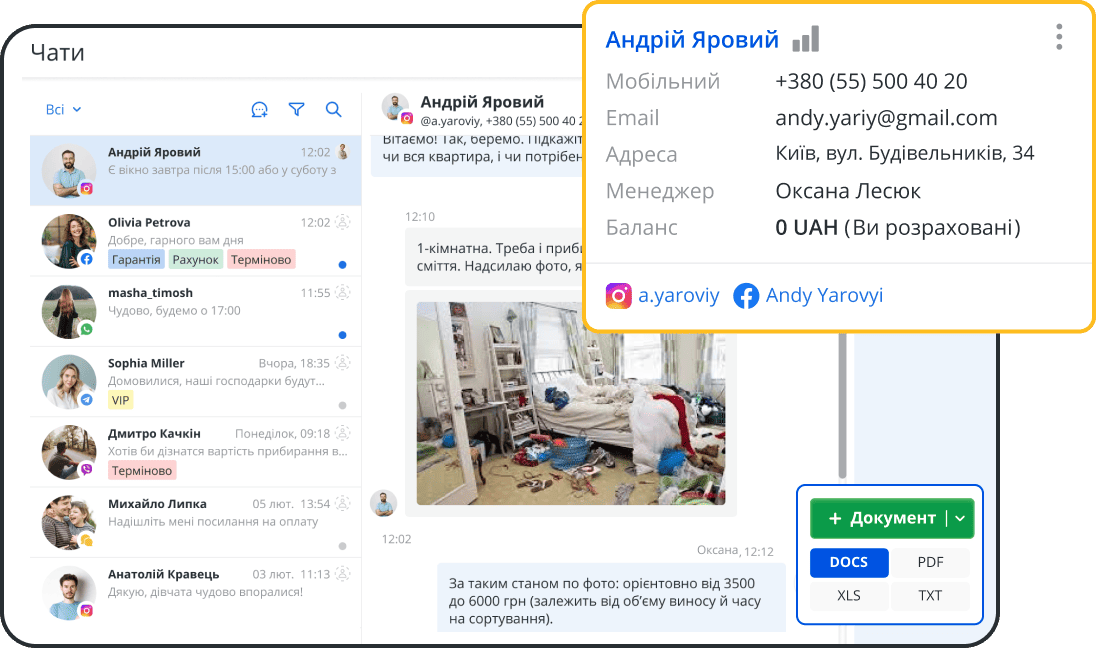Choose the XLS format option
Image resolution: width=1096 pixels, height=648 pixels.
(x=848, y=596)
